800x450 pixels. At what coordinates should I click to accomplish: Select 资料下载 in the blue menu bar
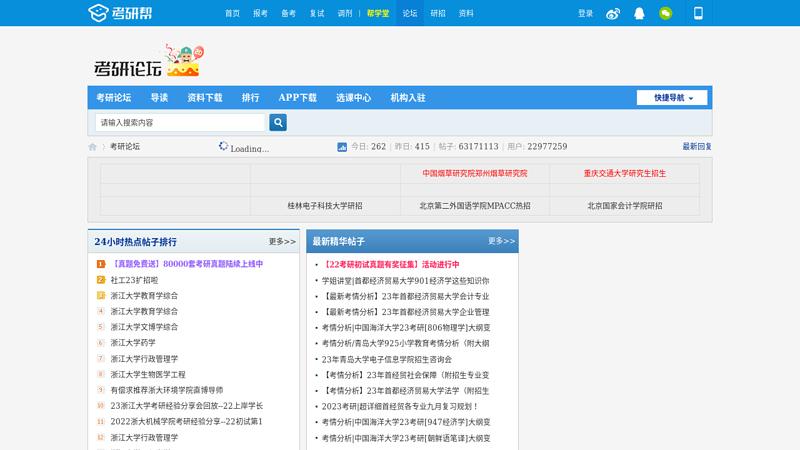tap(205, 97)
